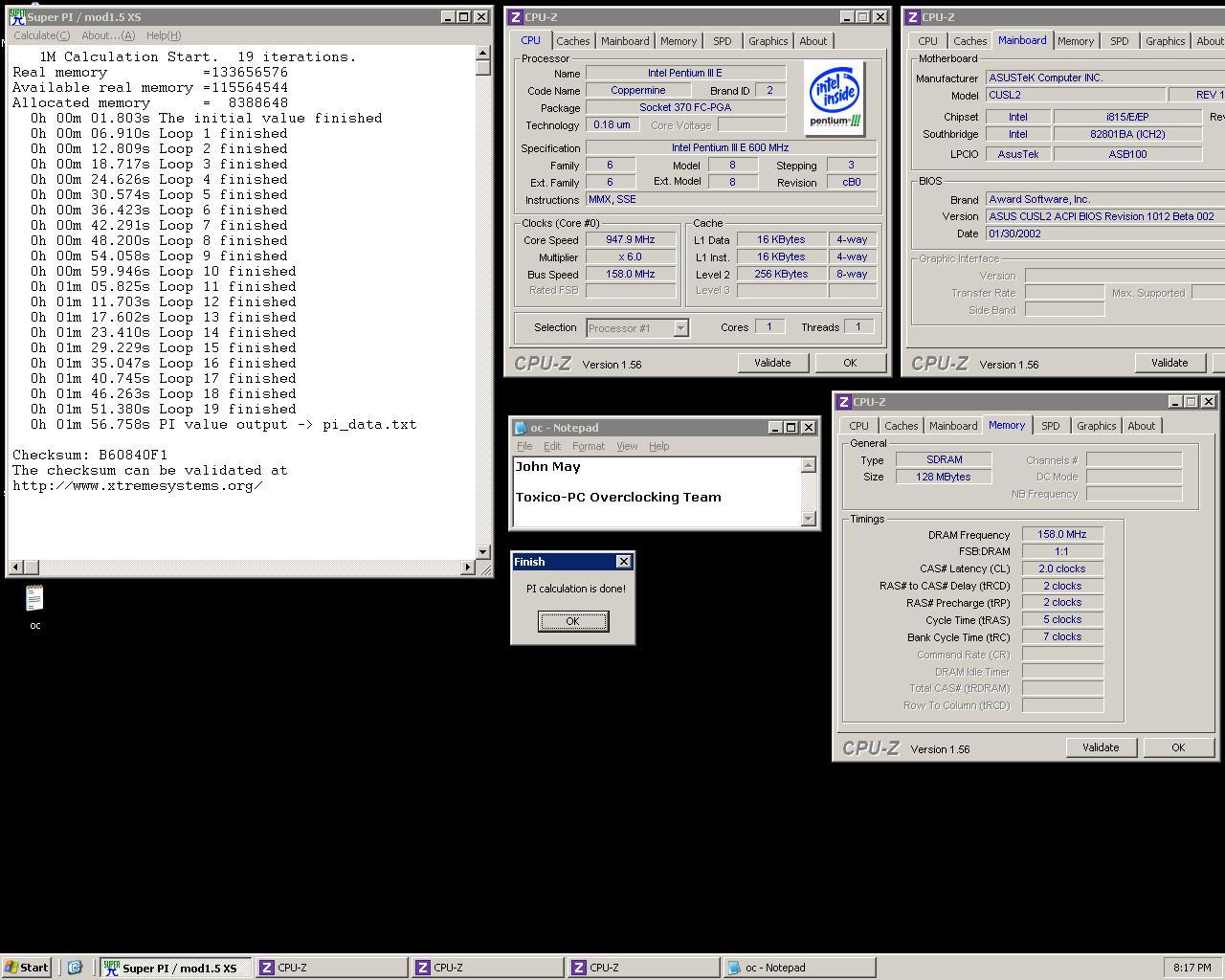
Task: Click the CPU-Z icon in the Memory window title
Action: 843,402
